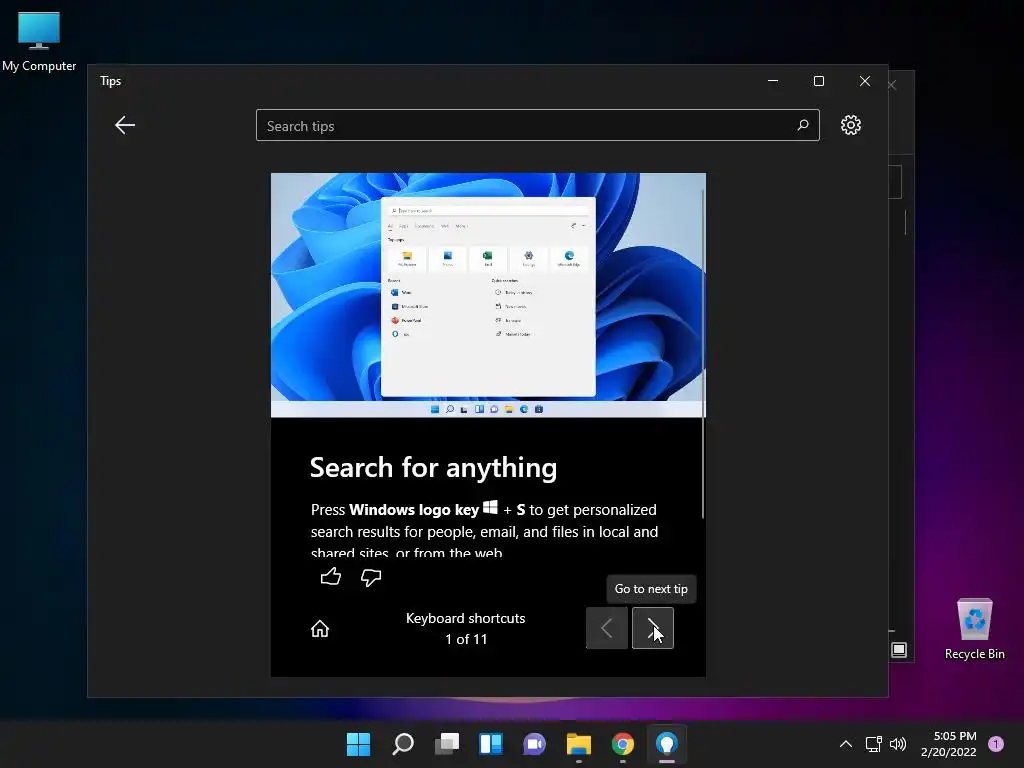Click the Keyboard shortcuts collection label
This screenshot has height=768, width=1024.
[466, 618]
